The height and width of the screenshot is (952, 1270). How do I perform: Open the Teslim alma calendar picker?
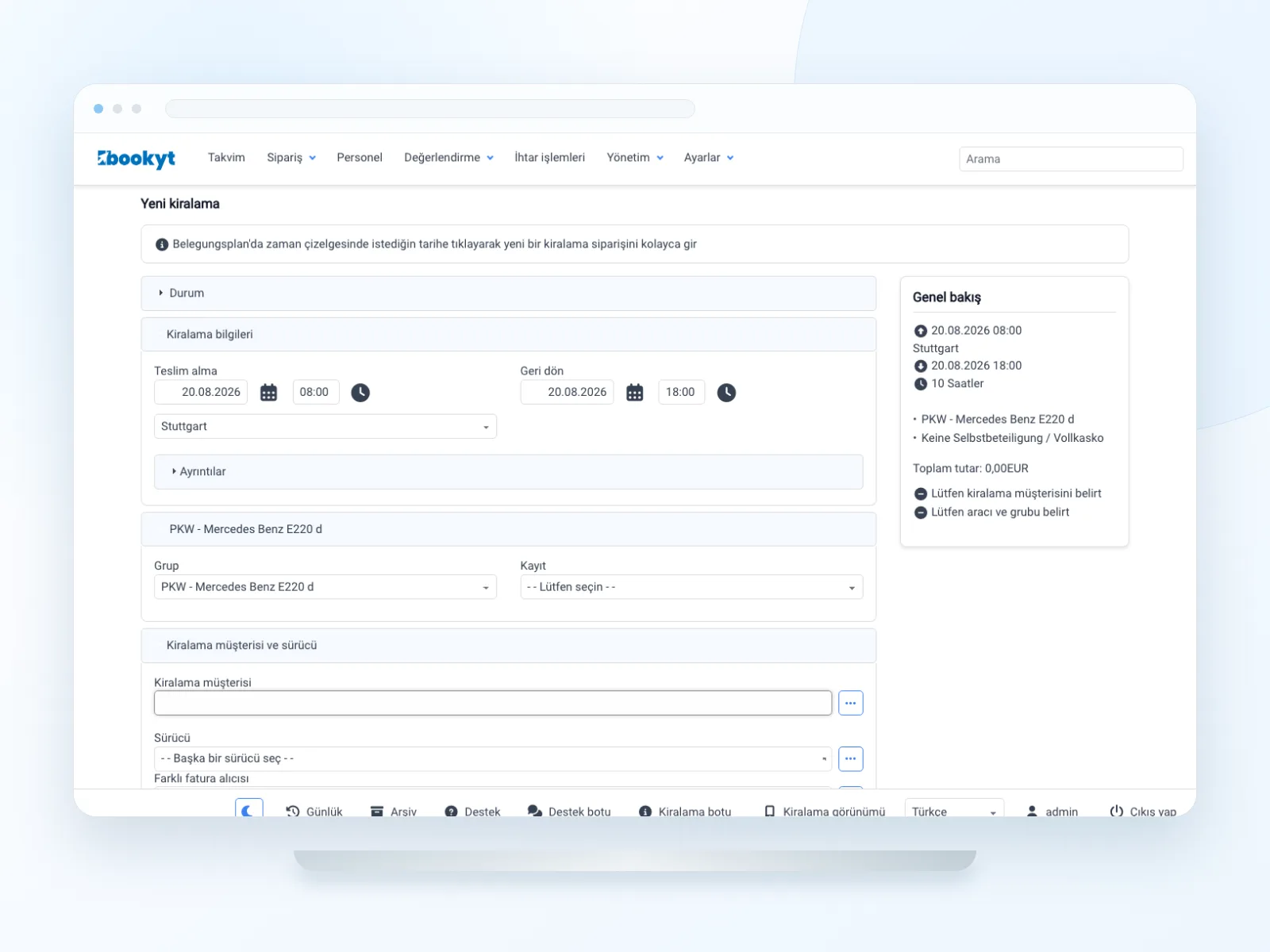point(269,392)
